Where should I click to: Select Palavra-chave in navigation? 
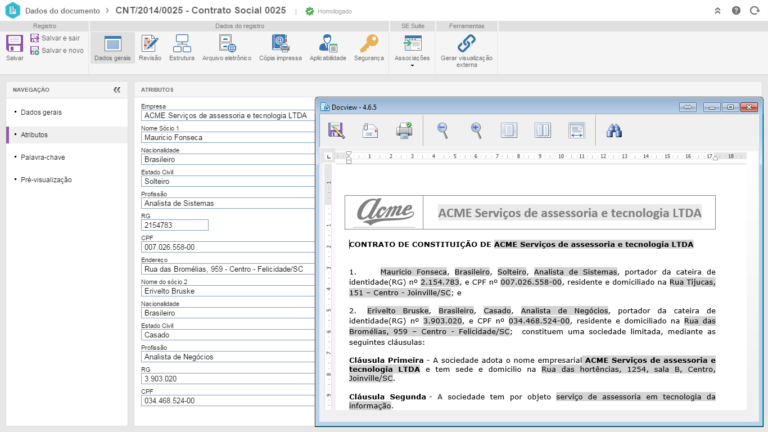(x=41, y=157)
